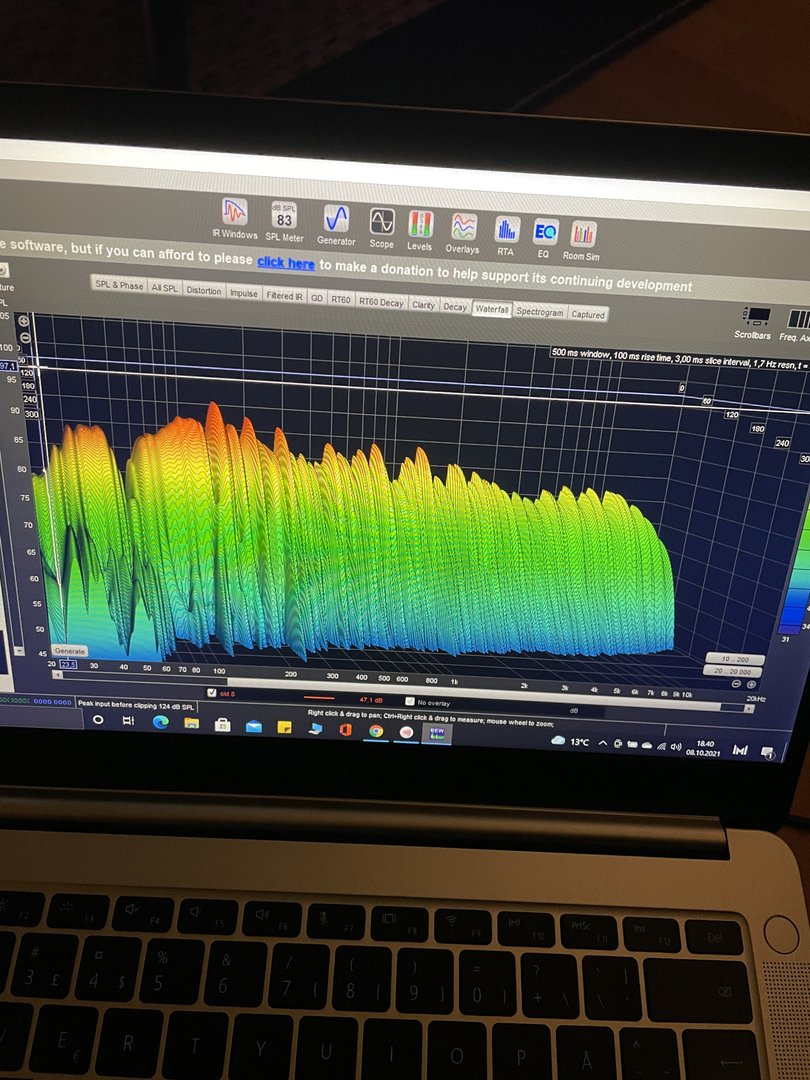Open the EQ window
810x1080 pixels.
545,238
